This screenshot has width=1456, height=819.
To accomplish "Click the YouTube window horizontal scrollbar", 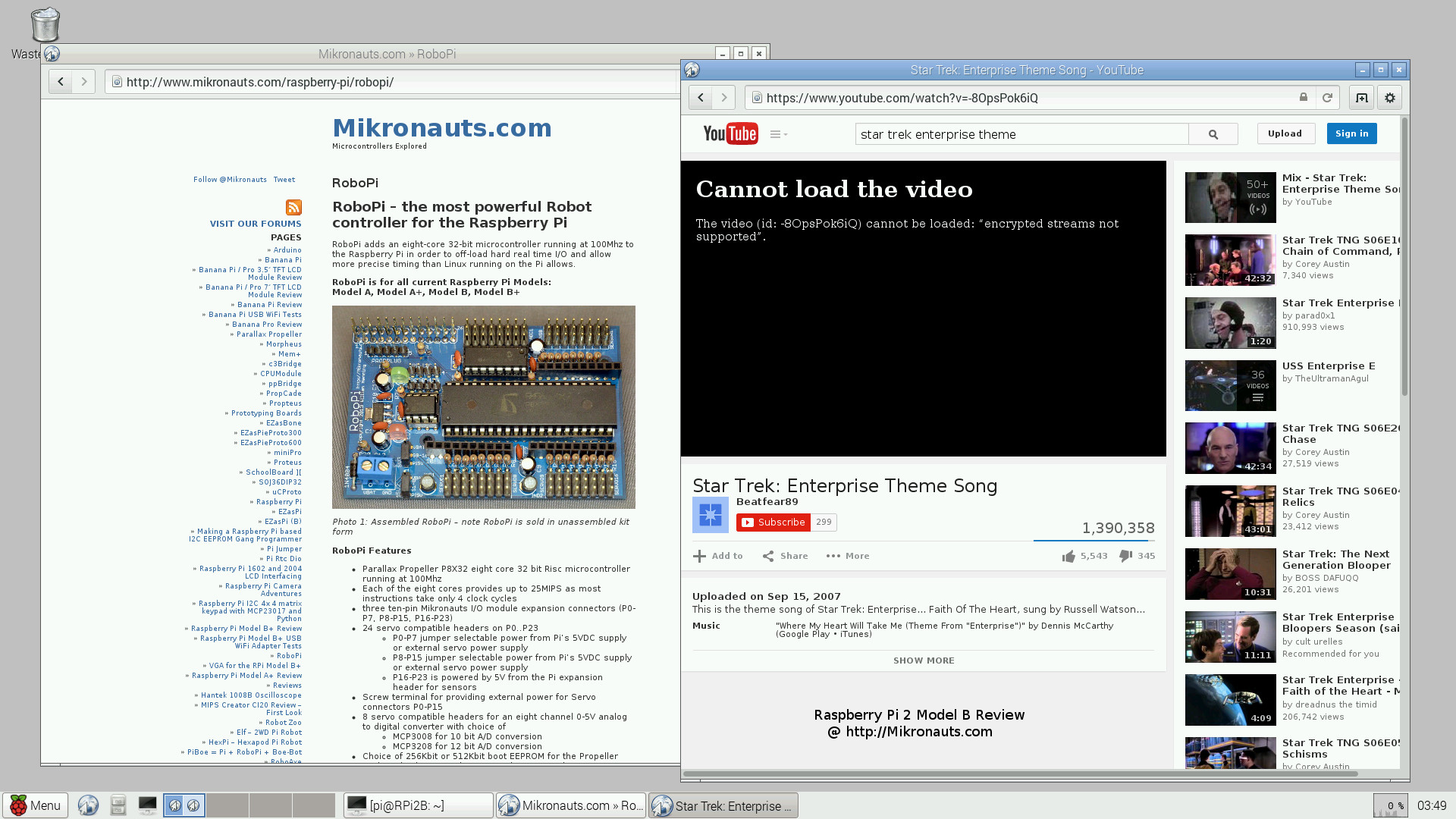I will click(x=1020, y=774).
